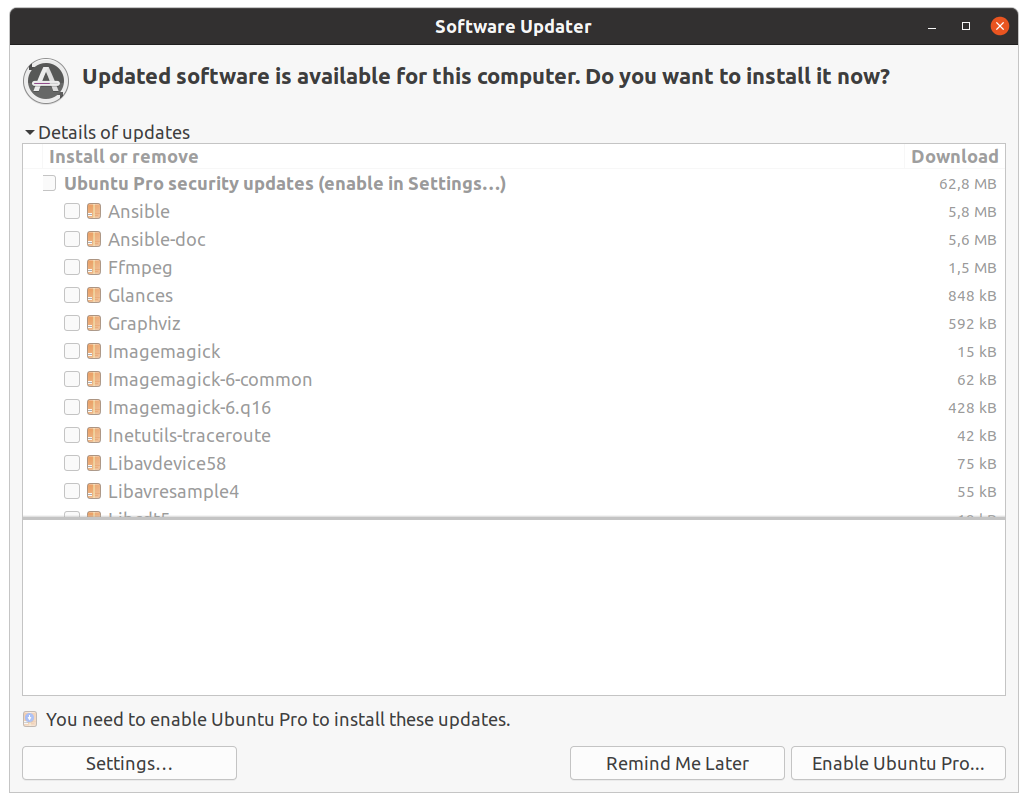Image resolution: width=1028 pixels, height=802 pixels.
Task: Click the 62 kB size value
Action: point(977,380)
